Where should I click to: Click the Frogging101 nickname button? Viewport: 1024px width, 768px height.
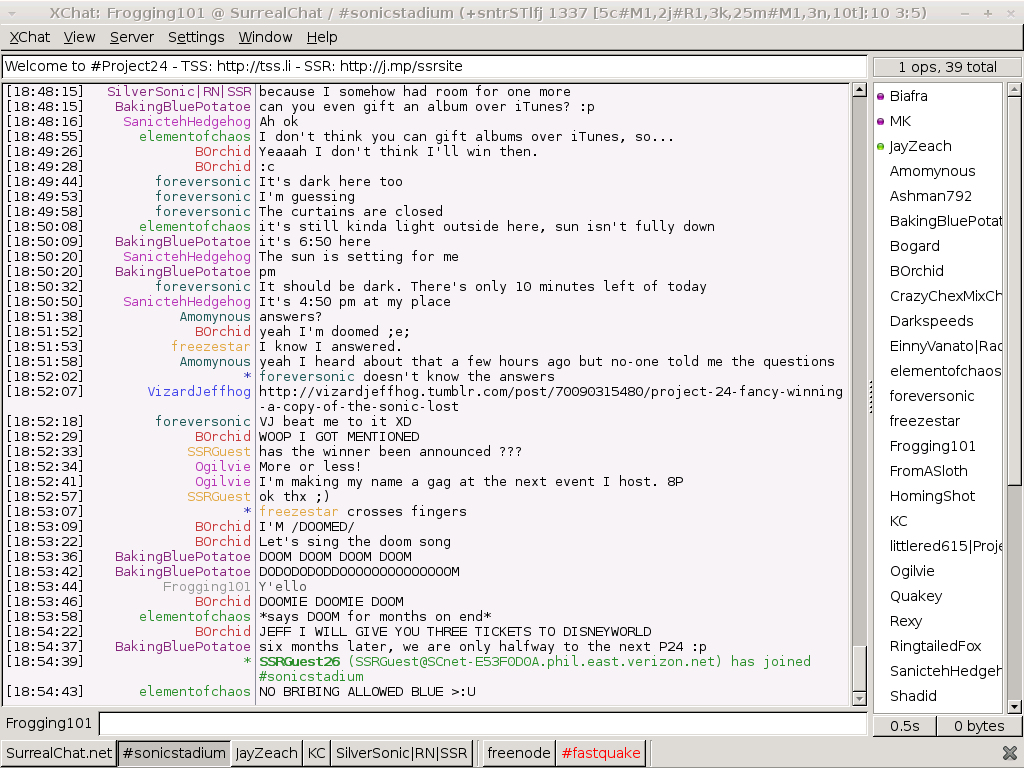[x=50, y=723]
